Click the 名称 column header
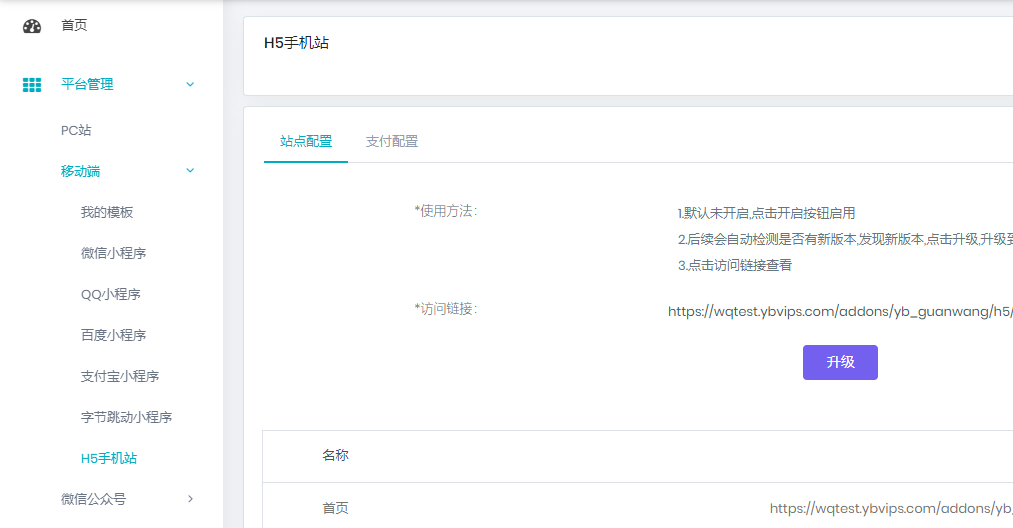Screen dimensions: 1013x528 pyautogui.click(x=335, y=456)
